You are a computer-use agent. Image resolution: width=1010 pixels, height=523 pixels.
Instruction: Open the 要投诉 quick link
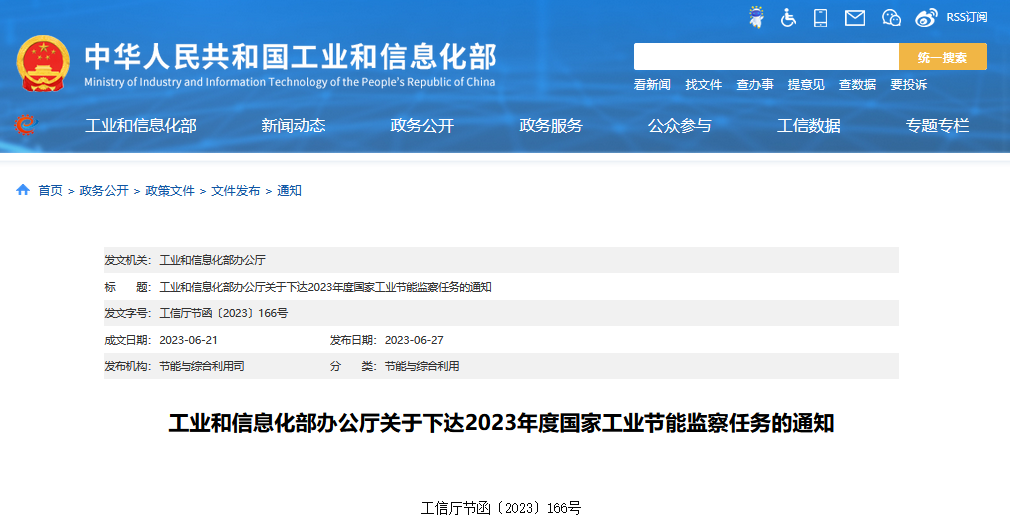[908, 84]
